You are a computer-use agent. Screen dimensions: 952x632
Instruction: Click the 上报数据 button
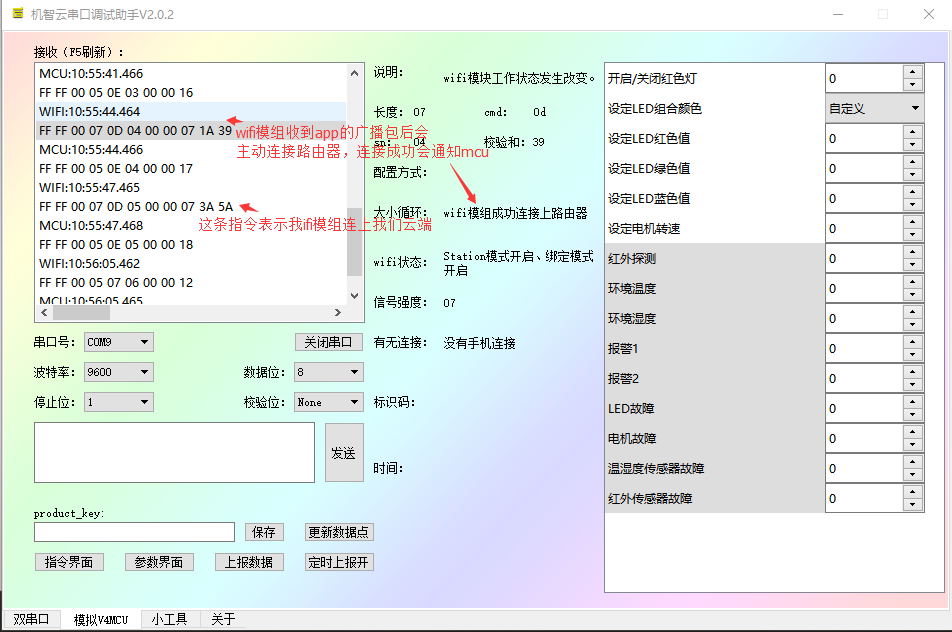(249, 561)
